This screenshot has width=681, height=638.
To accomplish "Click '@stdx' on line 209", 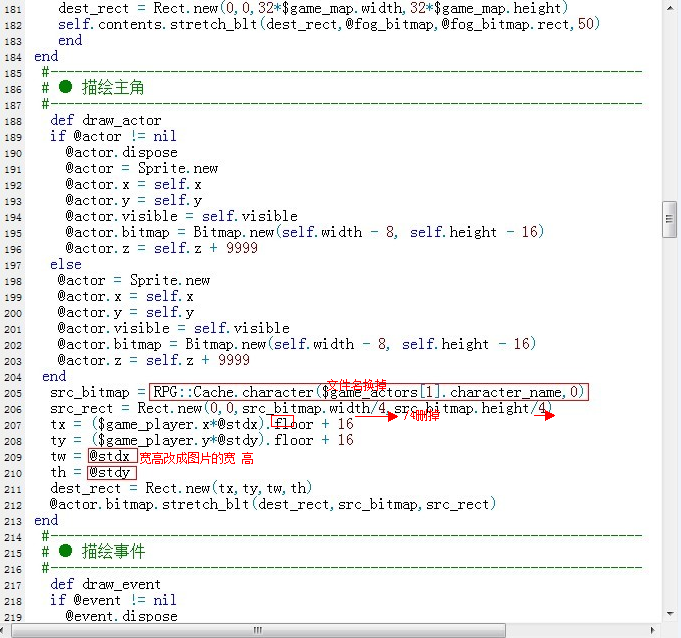I will [109, 456].
